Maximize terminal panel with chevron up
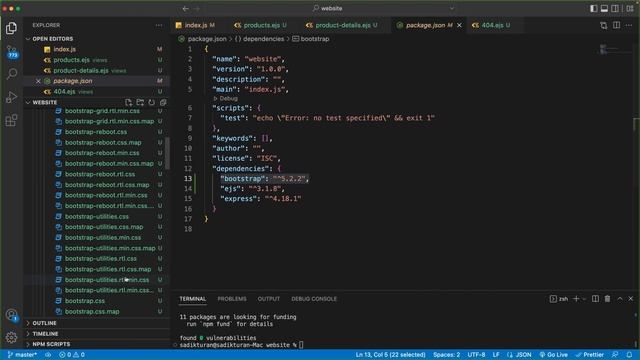 tap(620, 299)
